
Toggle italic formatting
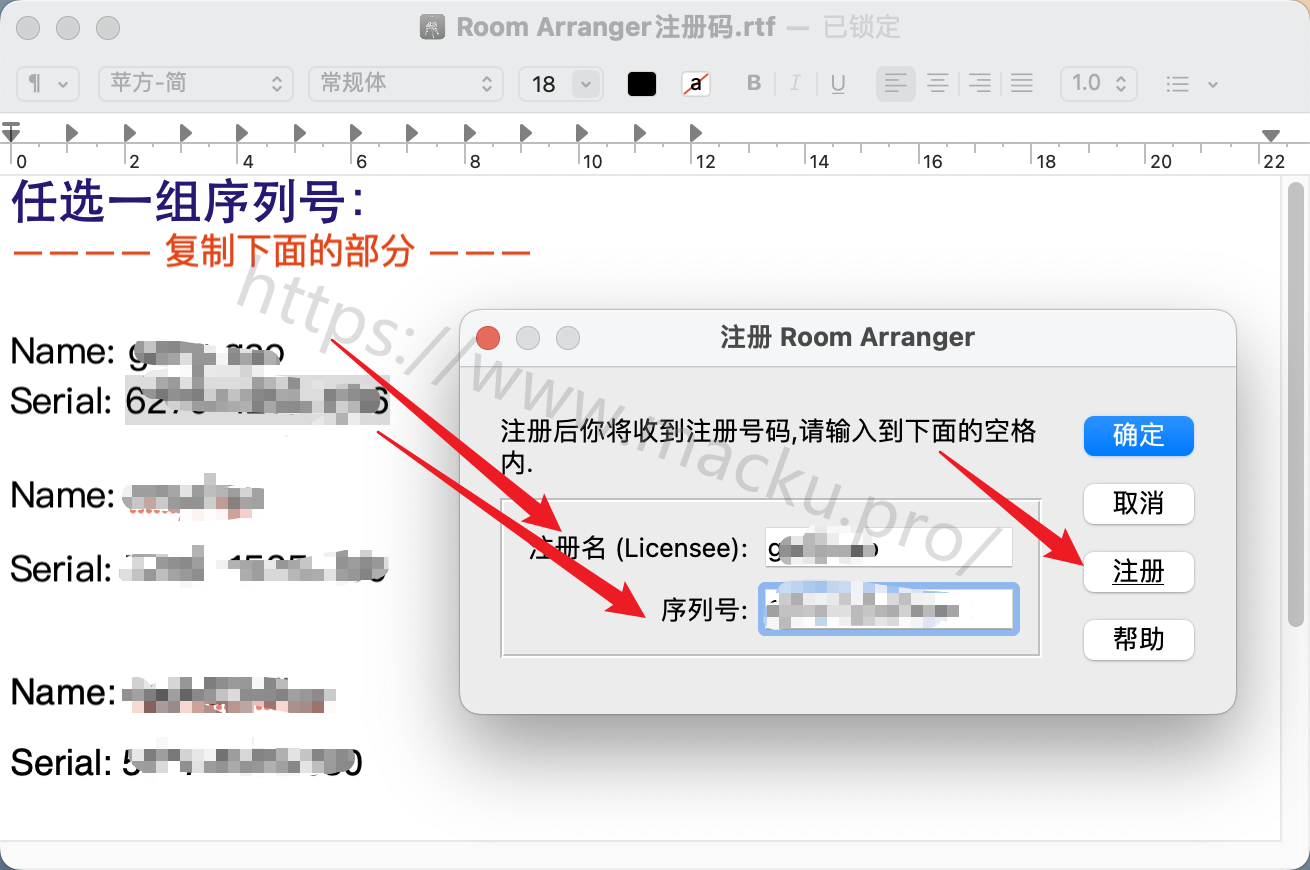point(796,84)
